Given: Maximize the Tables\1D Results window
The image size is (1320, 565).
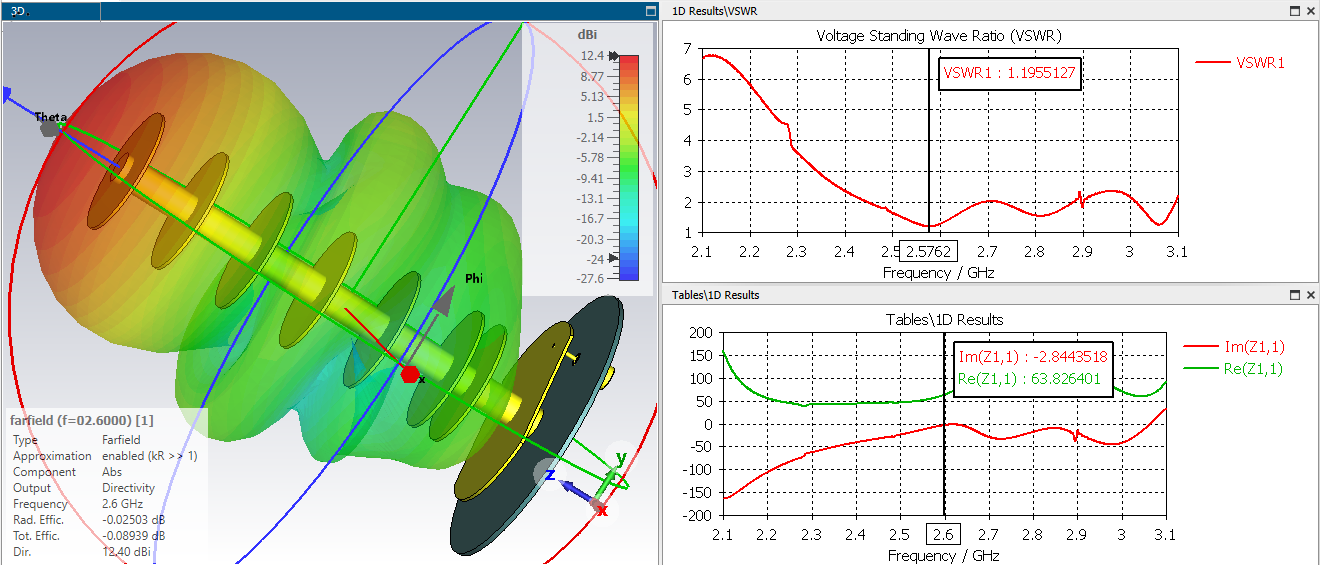Looking at the screenshot, I should [x=1294, y=295].
